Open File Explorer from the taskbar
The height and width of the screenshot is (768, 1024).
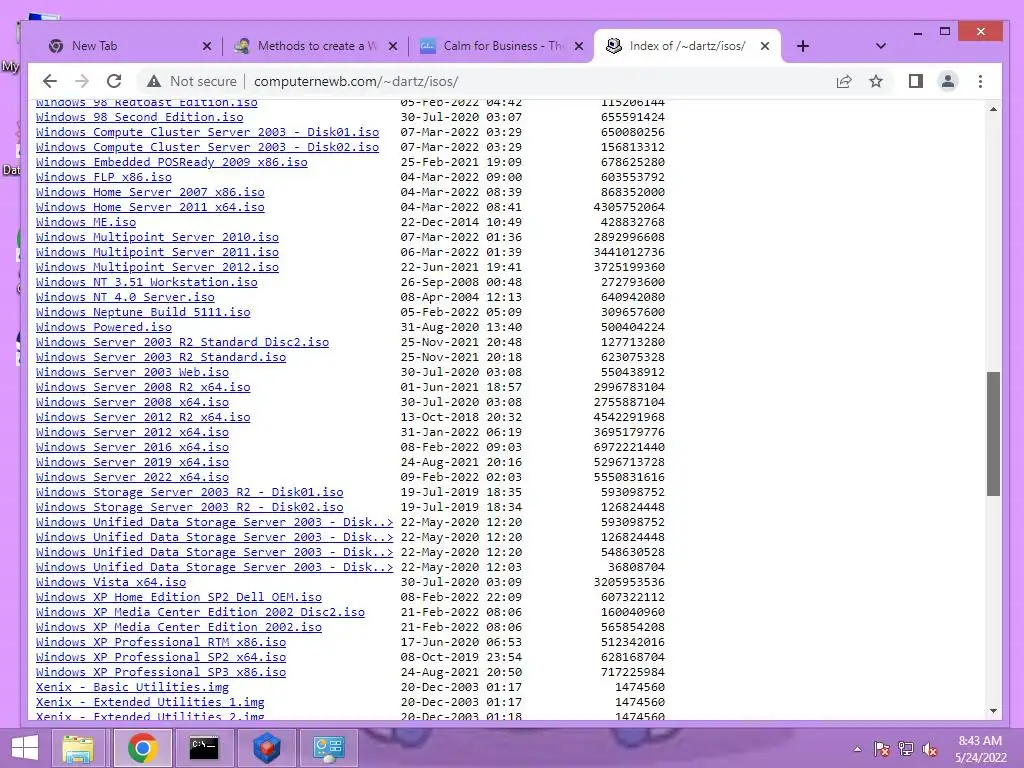pyautogui.click(x=78, y=748)
